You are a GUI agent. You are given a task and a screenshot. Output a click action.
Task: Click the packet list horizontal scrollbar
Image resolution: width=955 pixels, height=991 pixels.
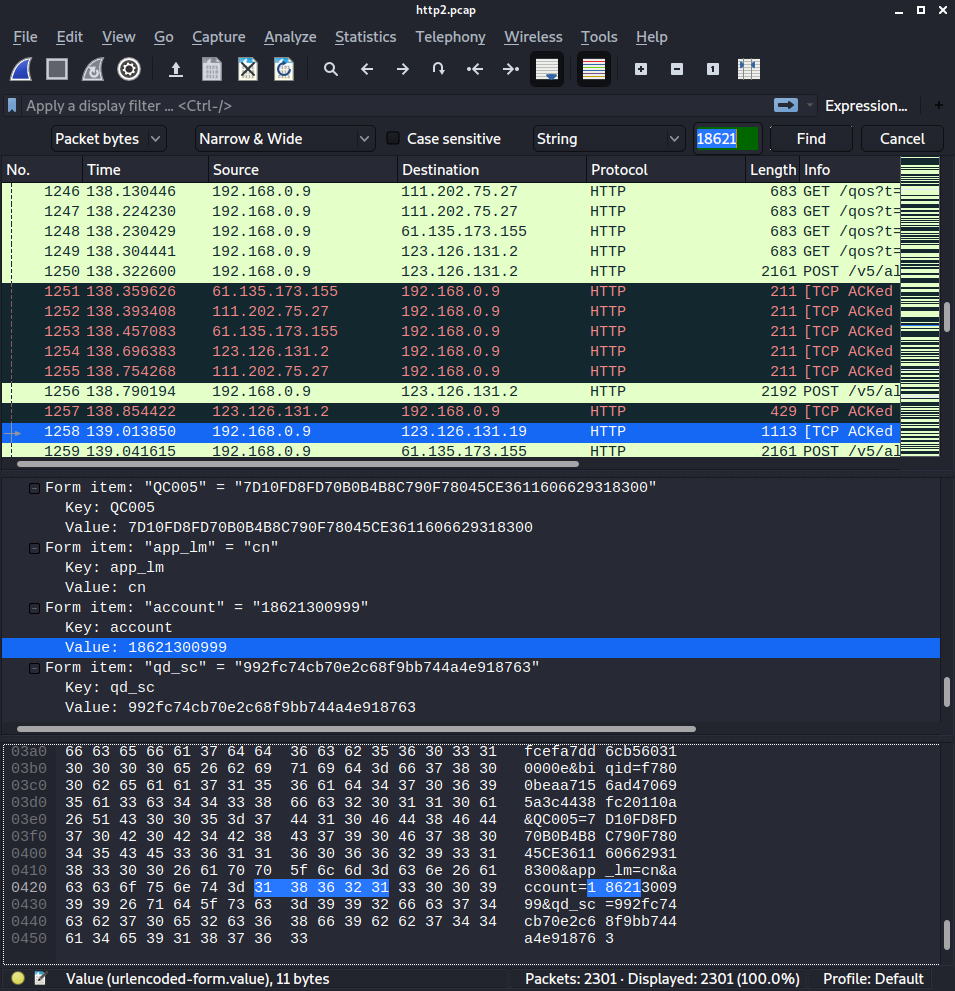point(298,464)
